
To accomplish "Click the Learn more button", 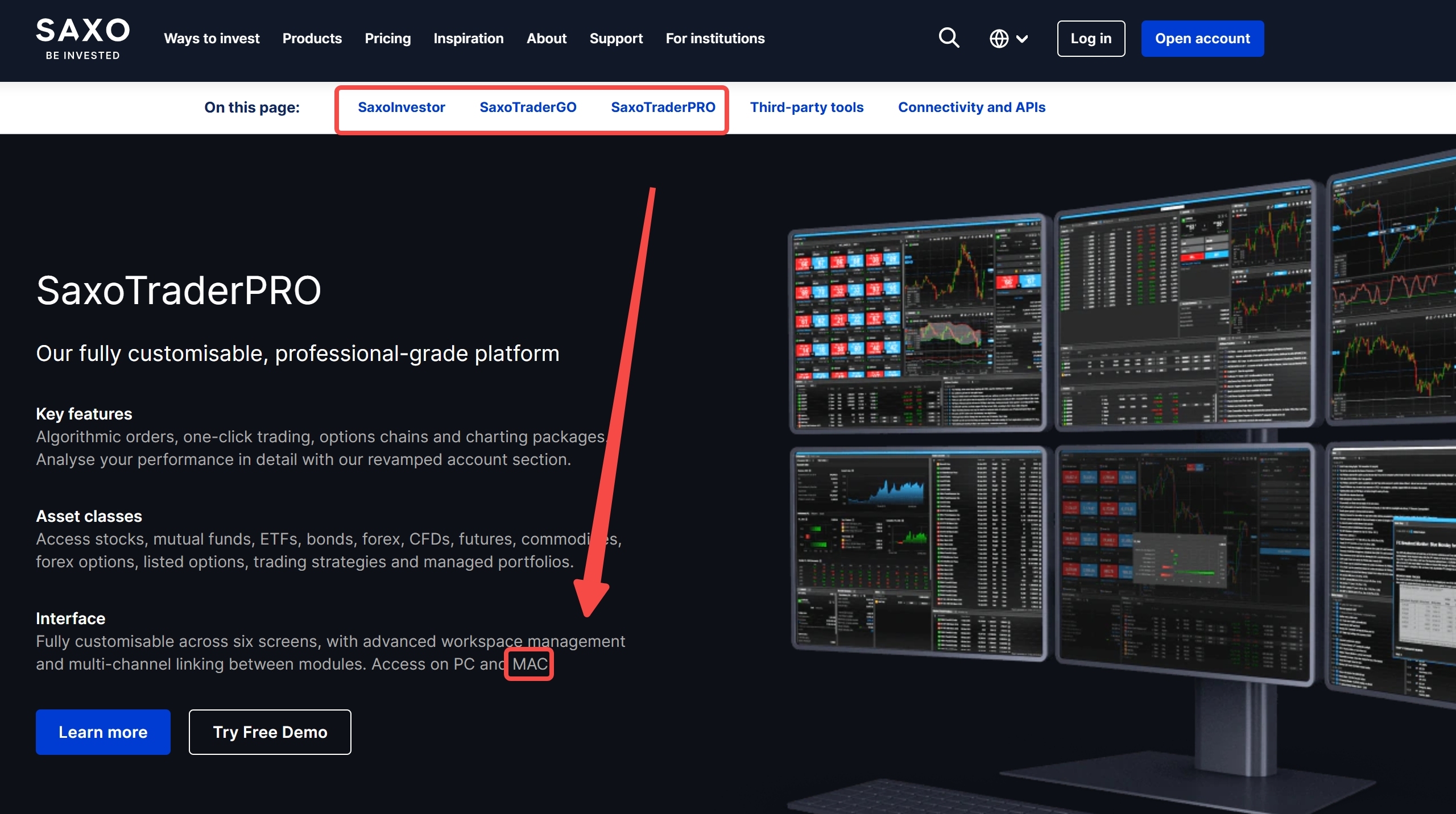I will (x=103, y=732).
